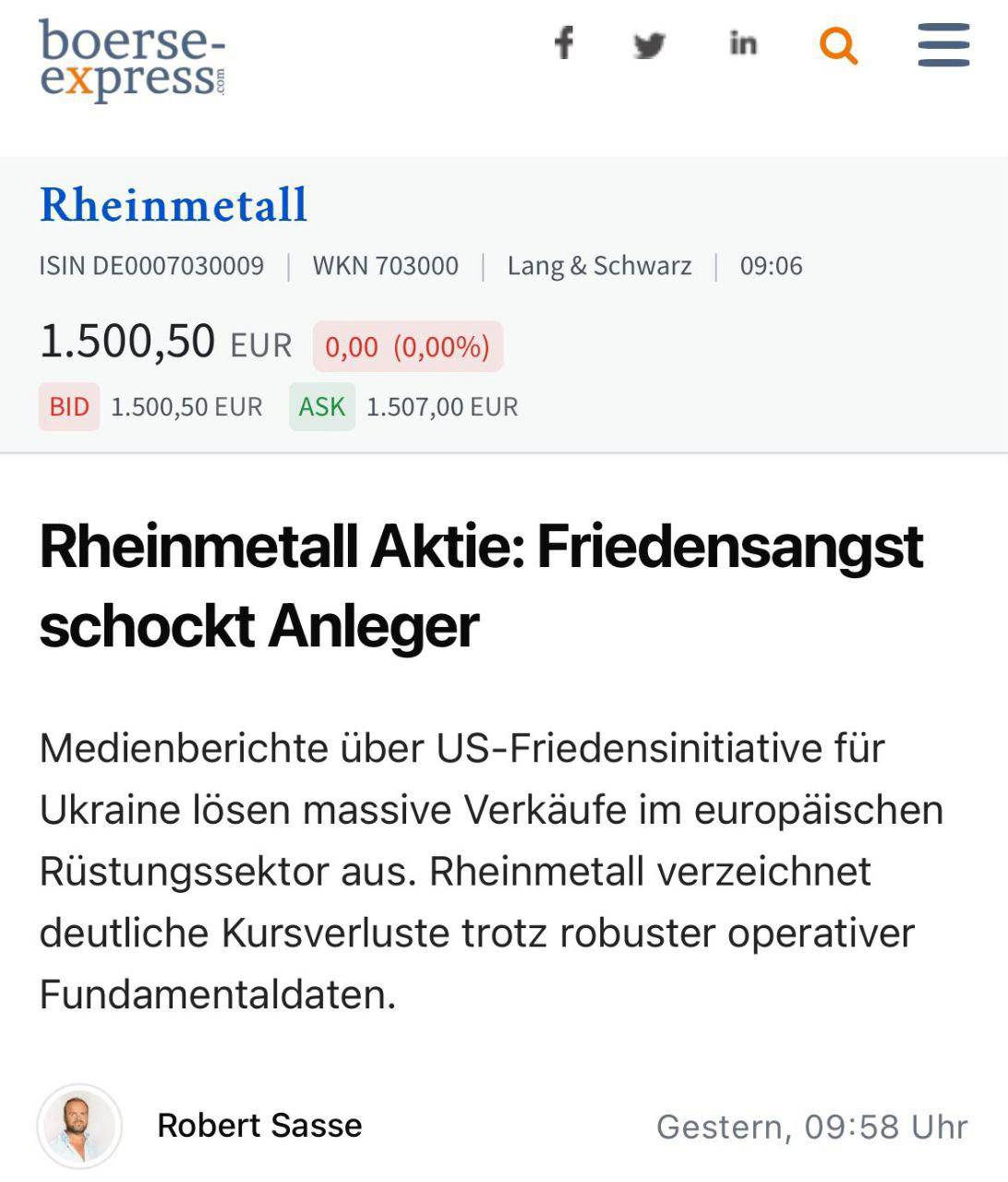Viewport: 1008px width, 1182px height.
Task: Click the red 0,00 (0,00%) change badge
Action: click(407, 346)
